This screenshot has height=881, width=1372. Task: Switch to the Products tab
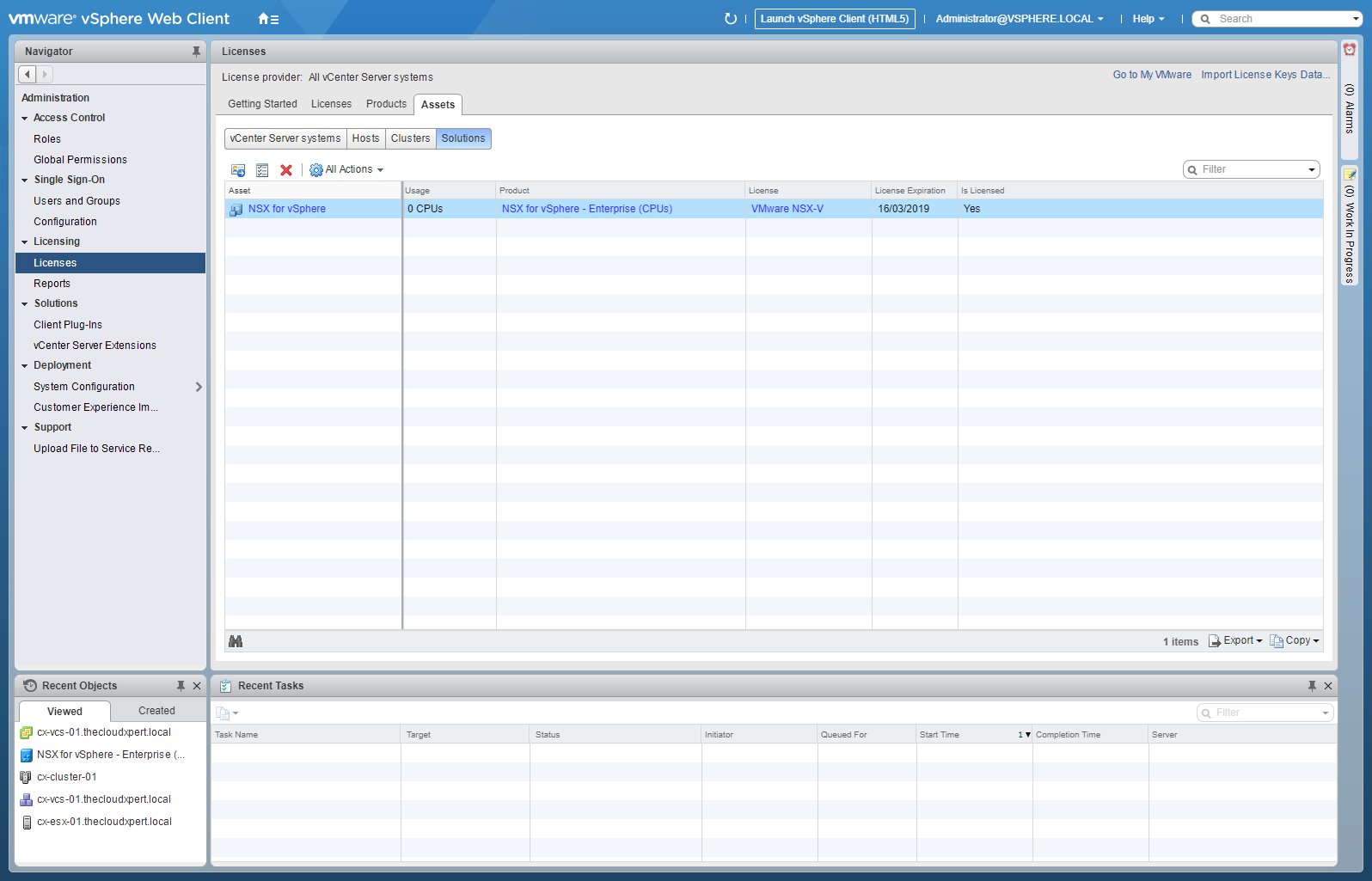pyautogui.click(x=386, y=104)
